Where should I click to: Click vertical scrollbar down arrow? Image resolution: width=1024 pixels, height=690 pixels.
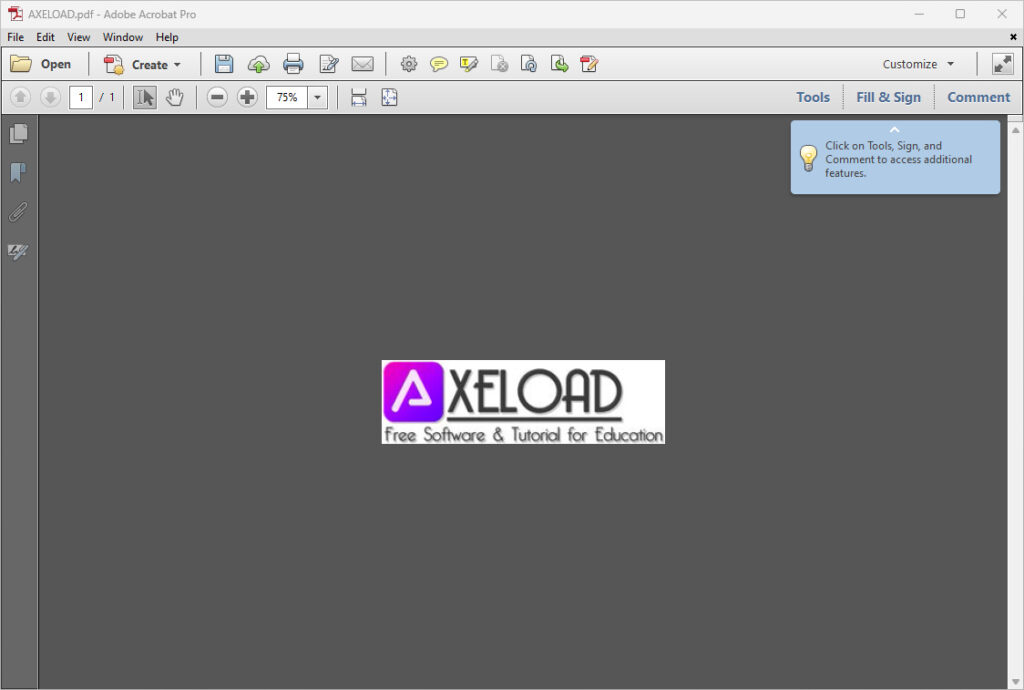tap(1016, 682)
